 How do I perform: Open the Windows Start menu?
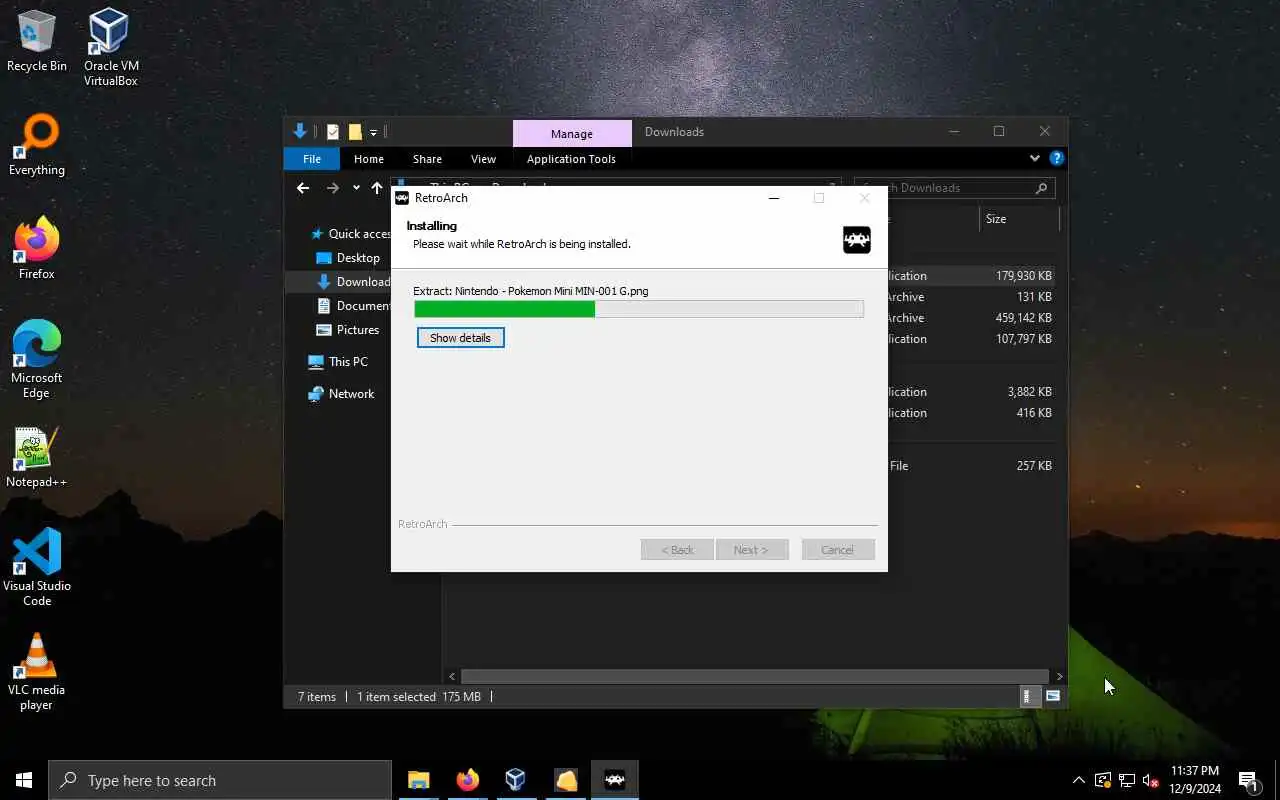tap(24, 780)
